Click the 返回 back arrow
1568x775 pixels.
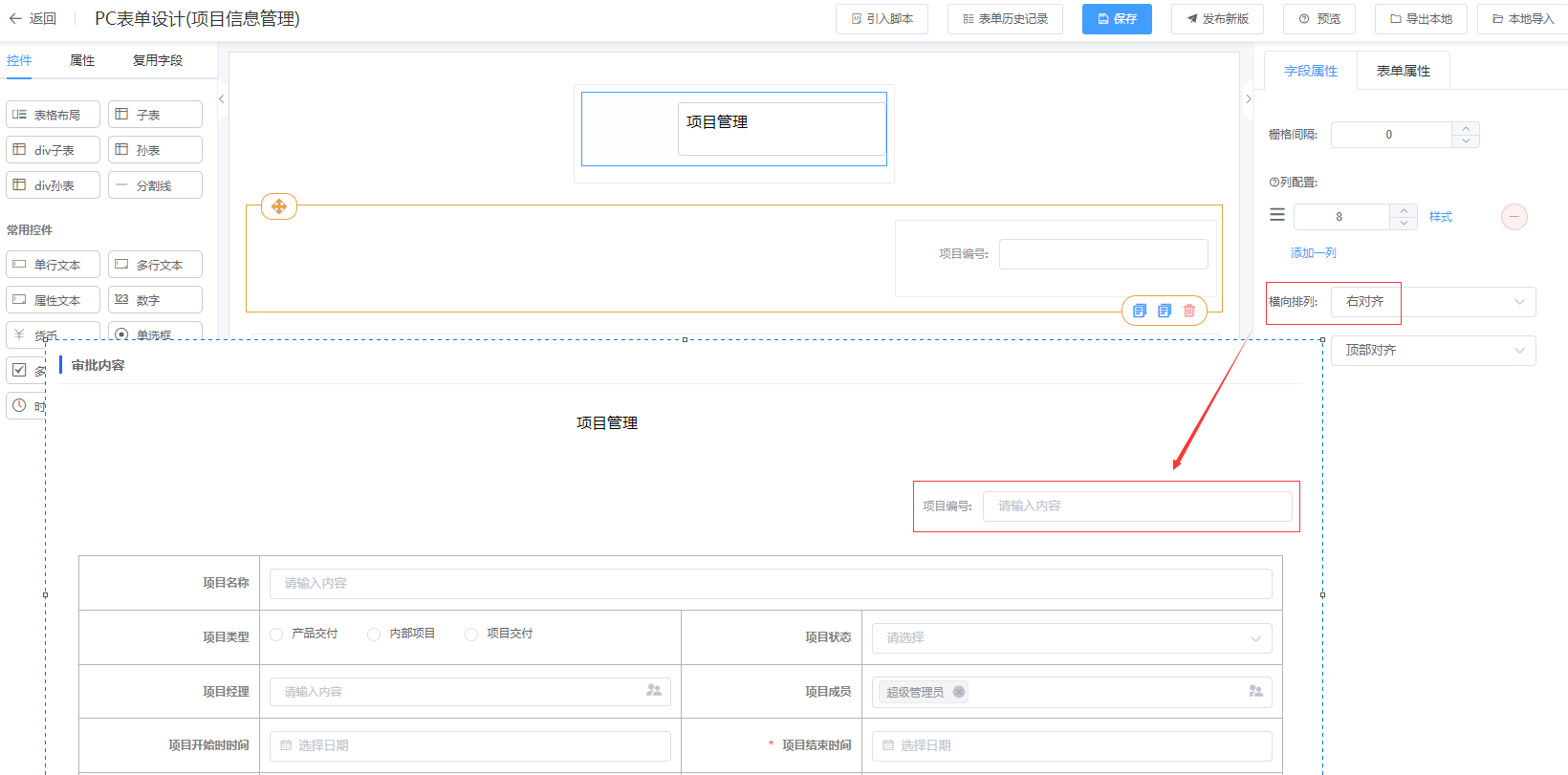(x=15, y=18)
